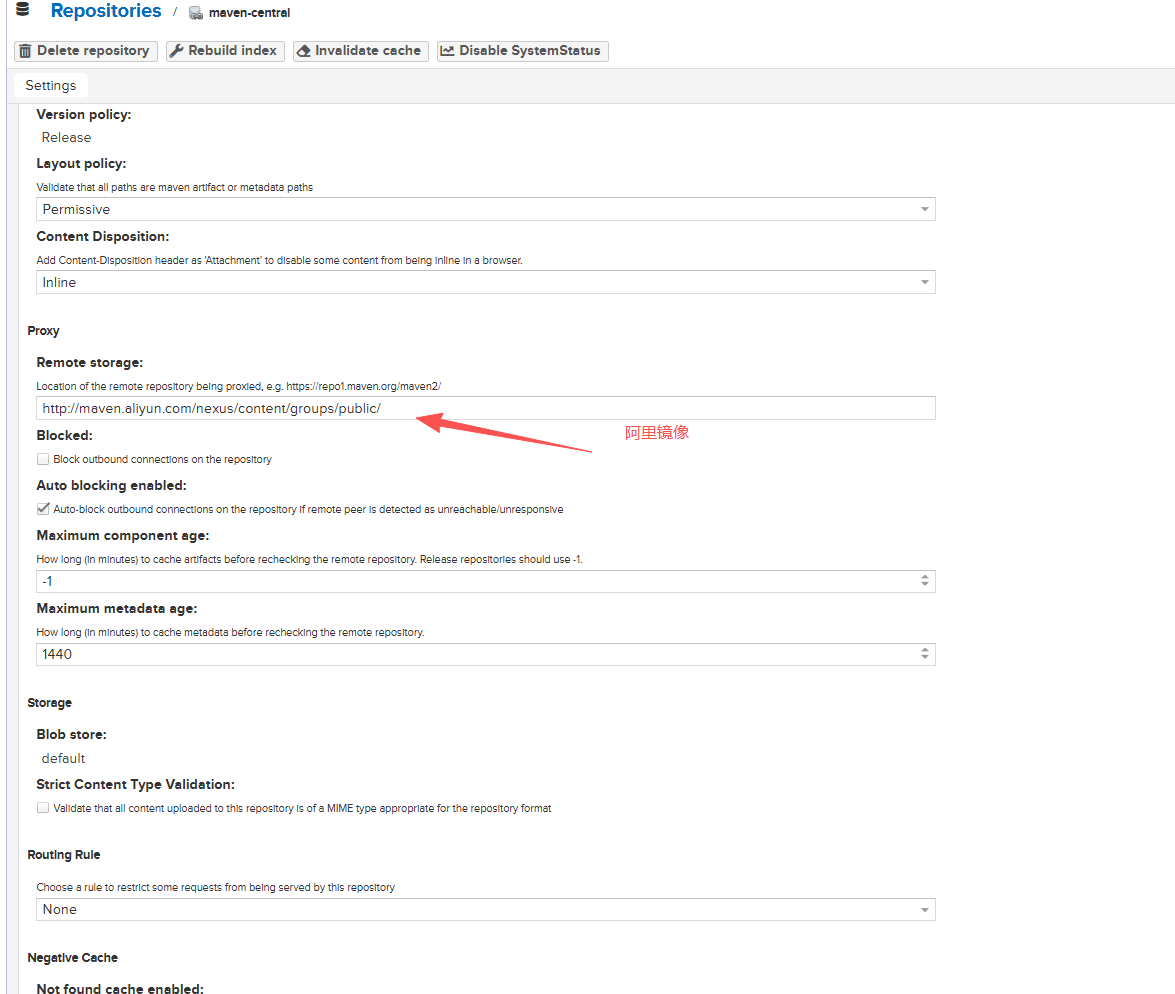
Task: Select the Settings tab
Action: tap(51, 85)
